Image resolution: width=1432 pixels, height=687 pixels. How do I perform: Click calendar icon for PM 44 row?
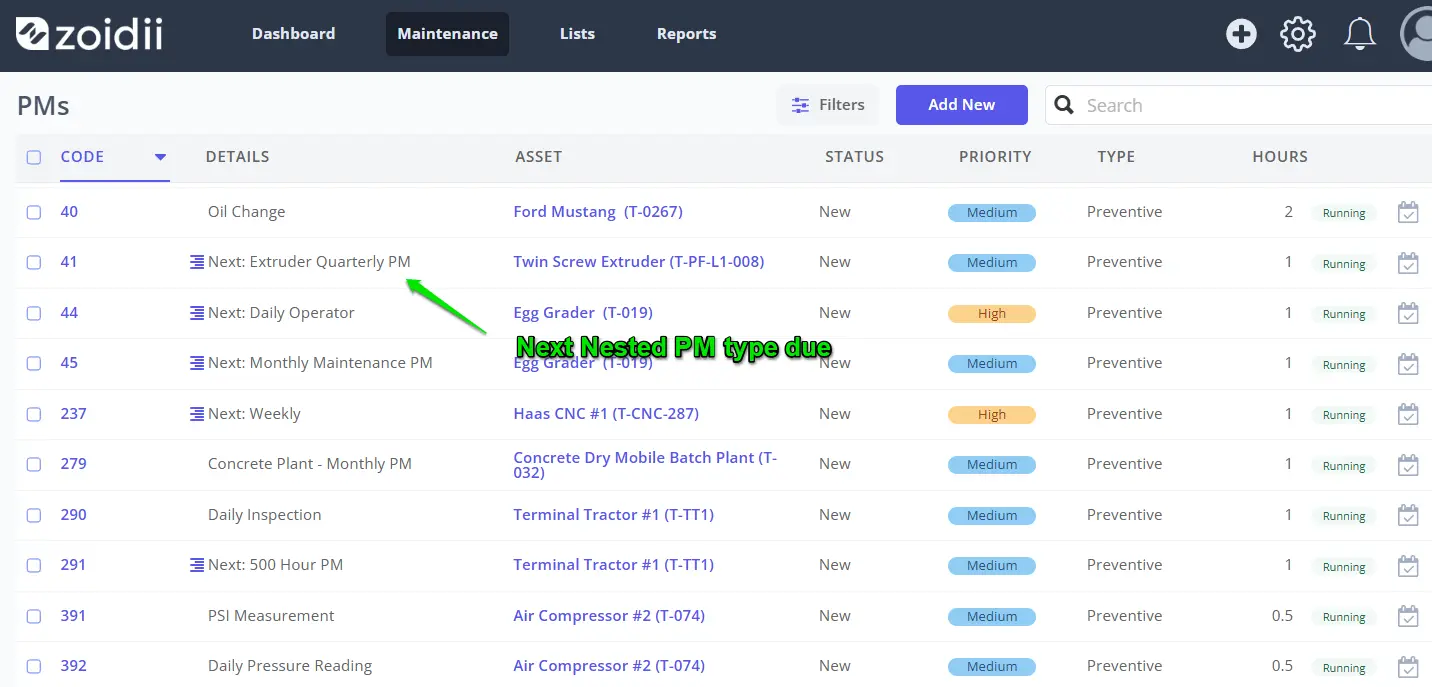[1408, 313]
